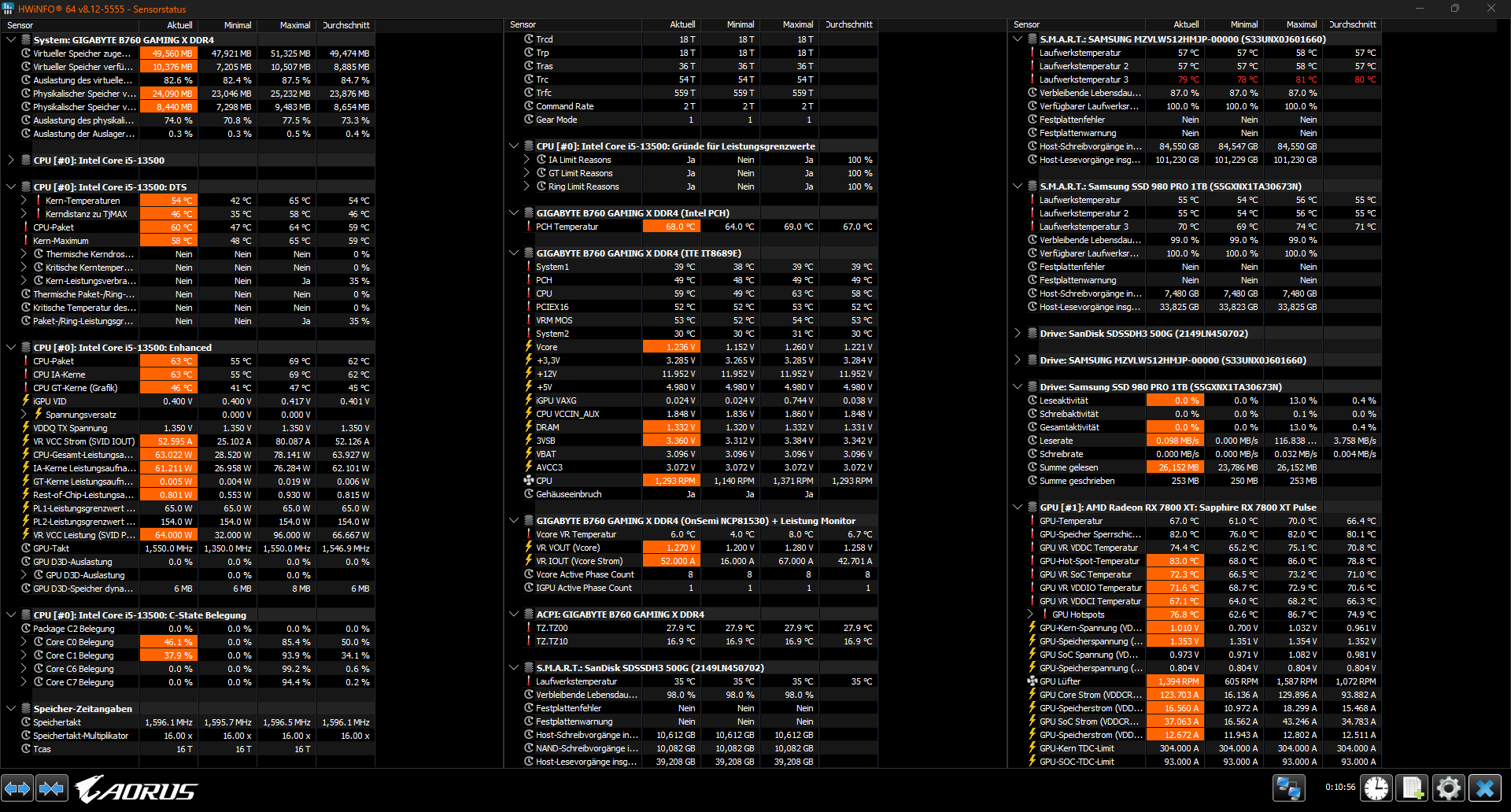Expand the IA Limit Reasons row
The width and height of the screenshot is (1511, 812).
click(x=526, y=159)
